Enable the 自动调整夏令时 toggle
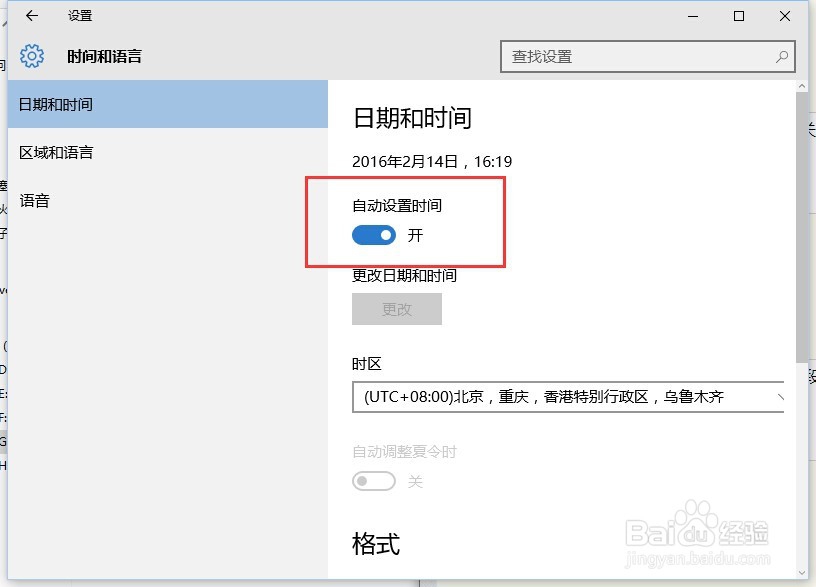Image resolution: width=816 pixels, height=587 pixels. 375,481
